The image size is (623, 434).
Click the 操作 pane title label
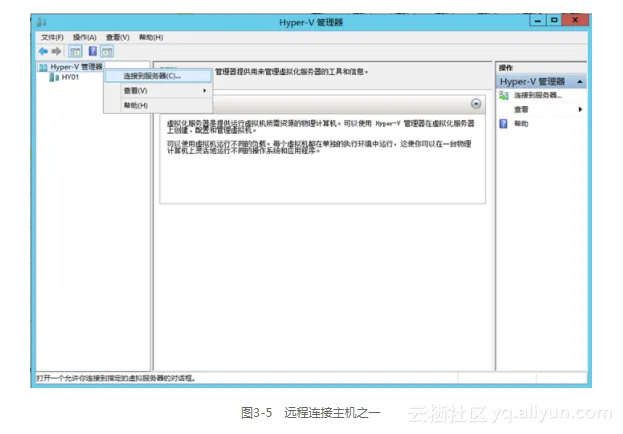(x=506, y=68)
